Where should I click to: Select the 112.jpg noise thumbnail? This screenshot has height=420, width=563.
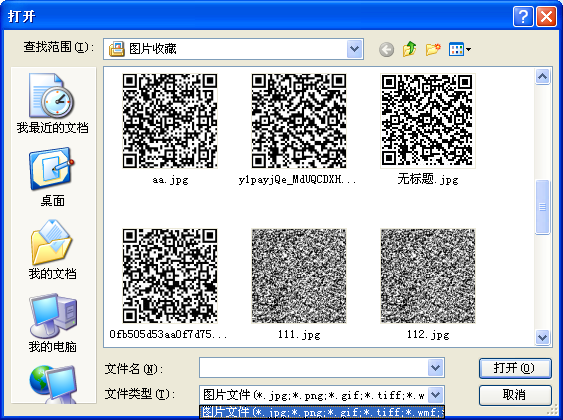tap(428, 276)
